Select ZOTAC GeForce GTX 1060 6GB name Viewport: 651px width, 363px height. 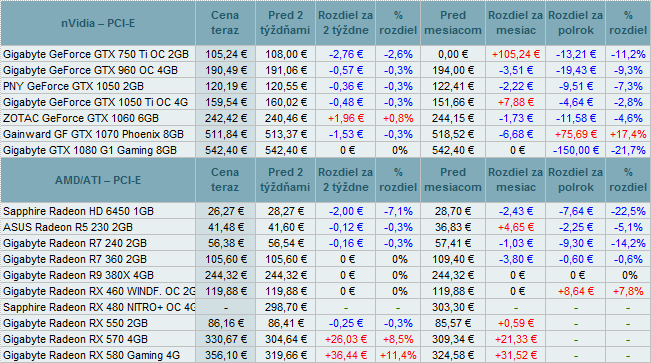[x=81, y=118]
